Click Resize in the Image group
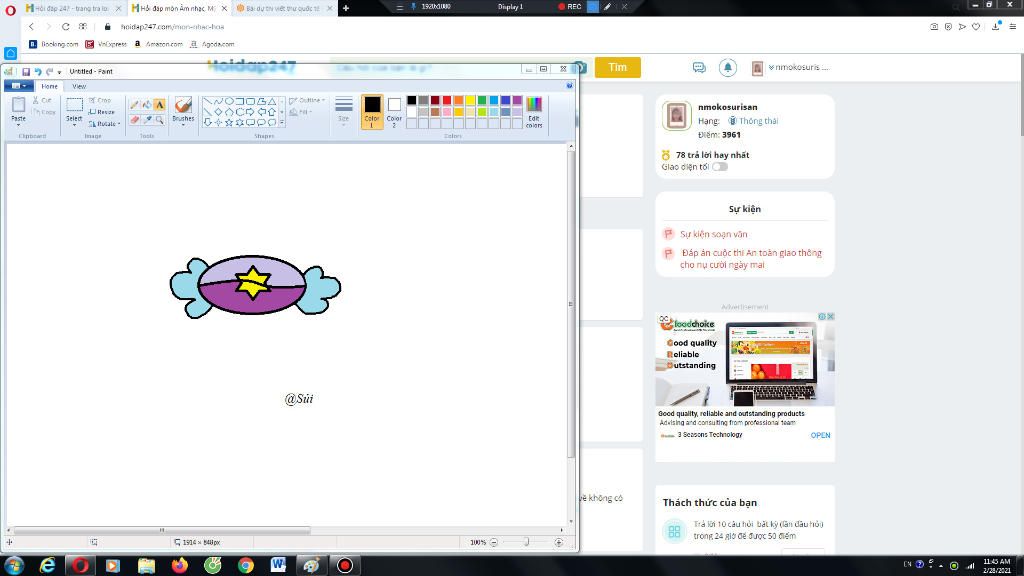The image size is (1024, 576). [101, 112]
